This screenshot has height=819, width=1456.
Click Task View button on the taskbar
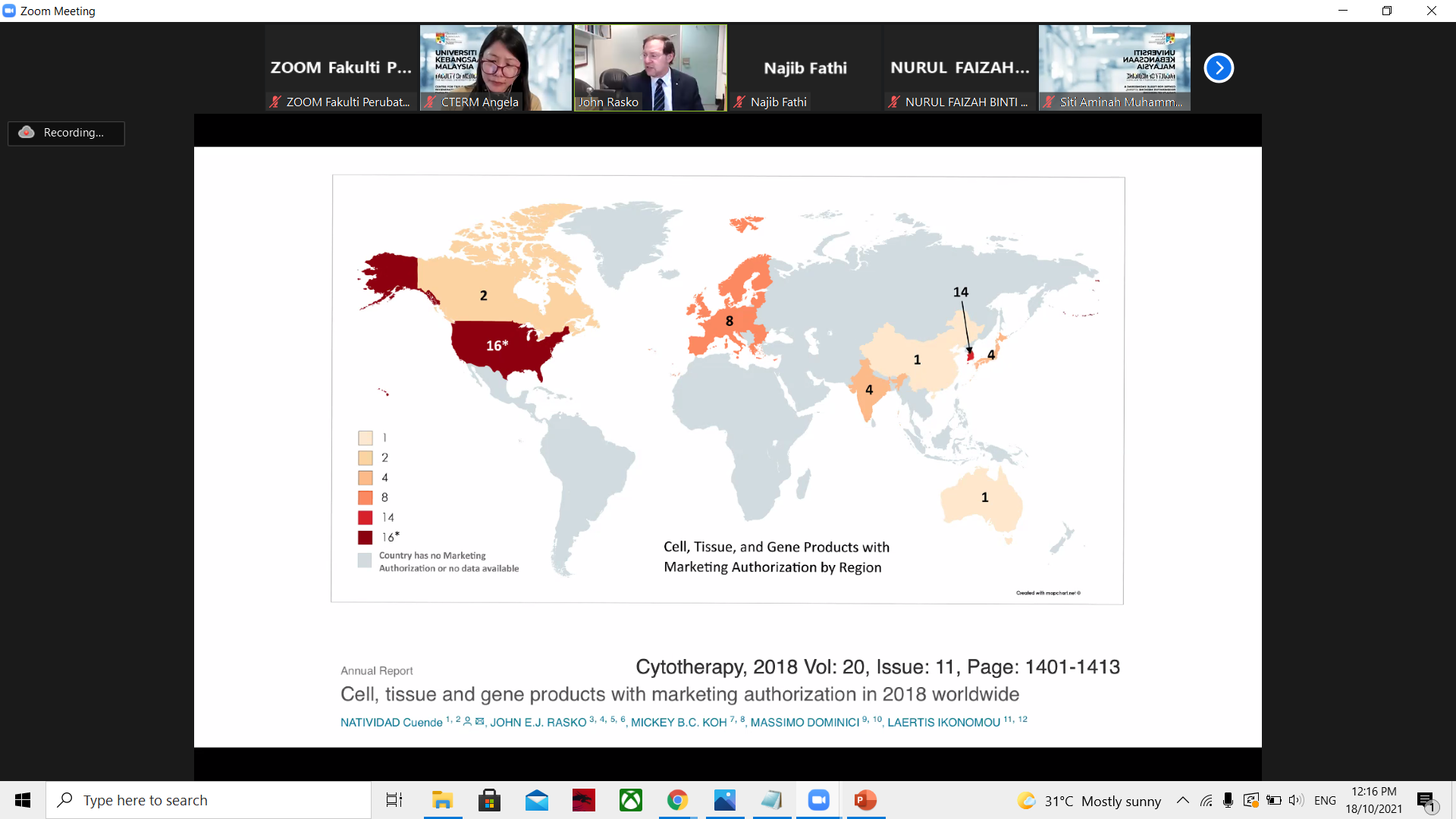[x=394, y=800]
